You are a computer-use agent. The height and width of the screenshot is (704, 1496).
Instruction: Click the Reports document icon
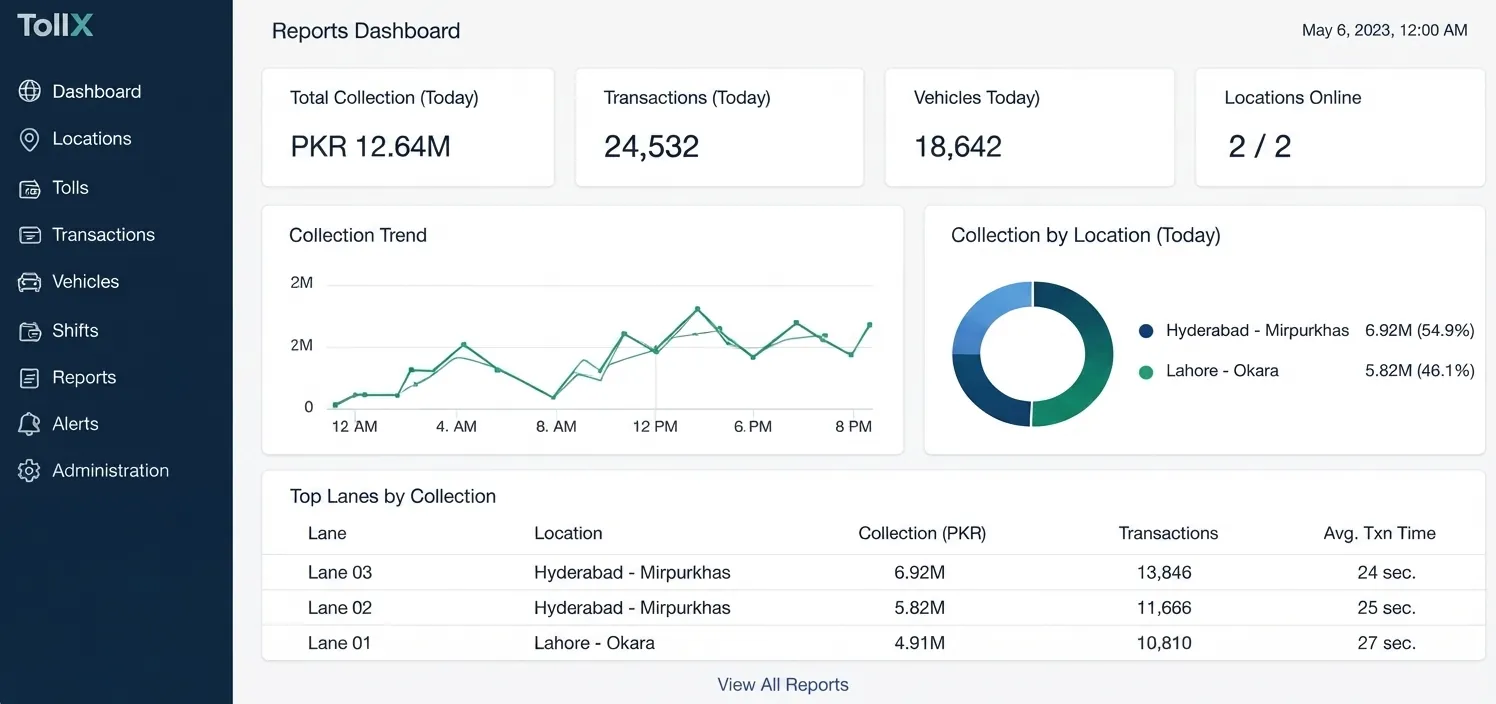click(30, 378)
